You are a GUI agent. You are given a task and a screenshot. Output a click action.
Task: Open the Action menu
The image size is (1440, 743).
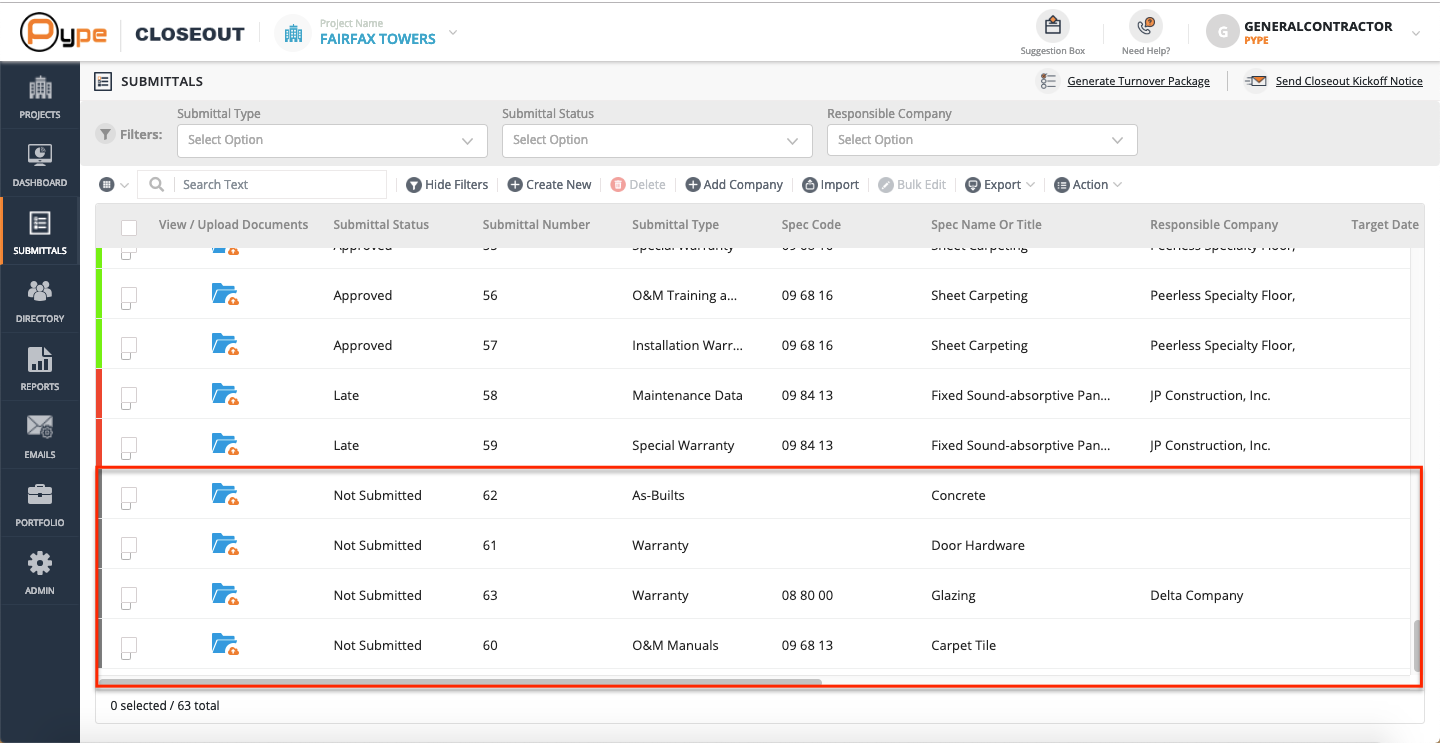[x=1088, y=184]
